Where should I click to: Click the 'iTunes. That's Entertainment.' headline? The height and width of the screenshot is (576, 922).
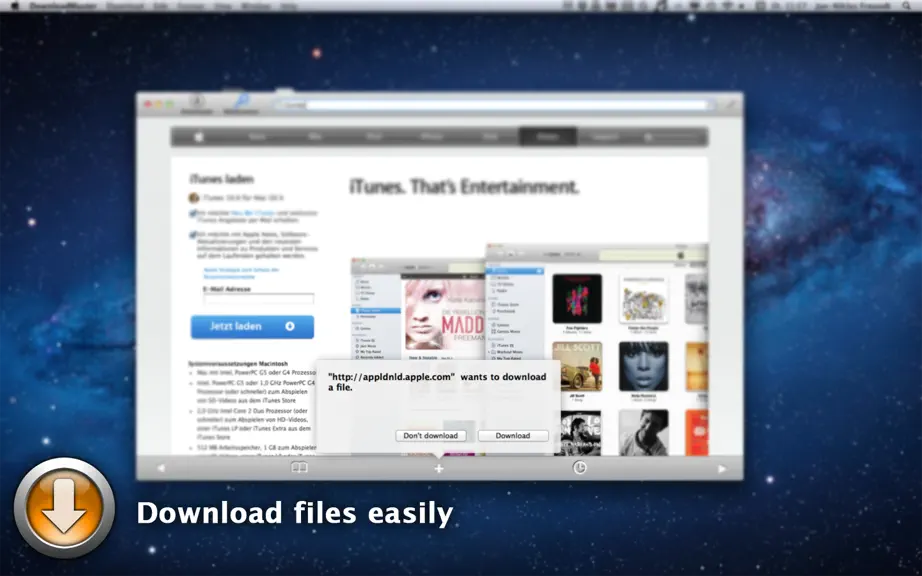click(465, 187)
